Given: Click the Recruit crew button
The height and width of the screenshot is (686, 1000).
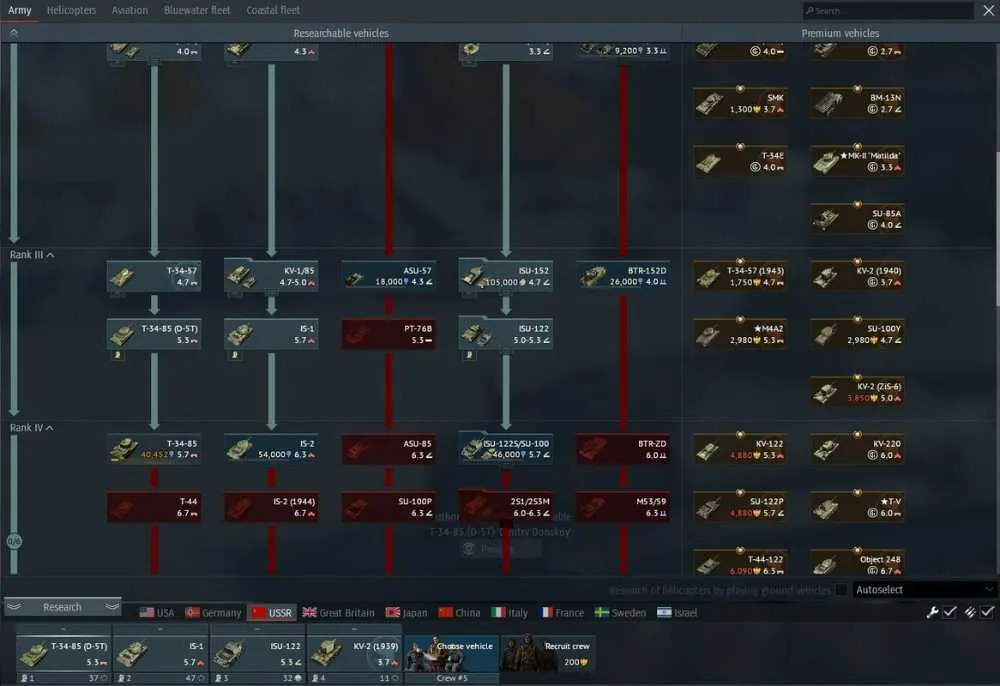Looking at the screenshot, I should (x=548, y=653).
